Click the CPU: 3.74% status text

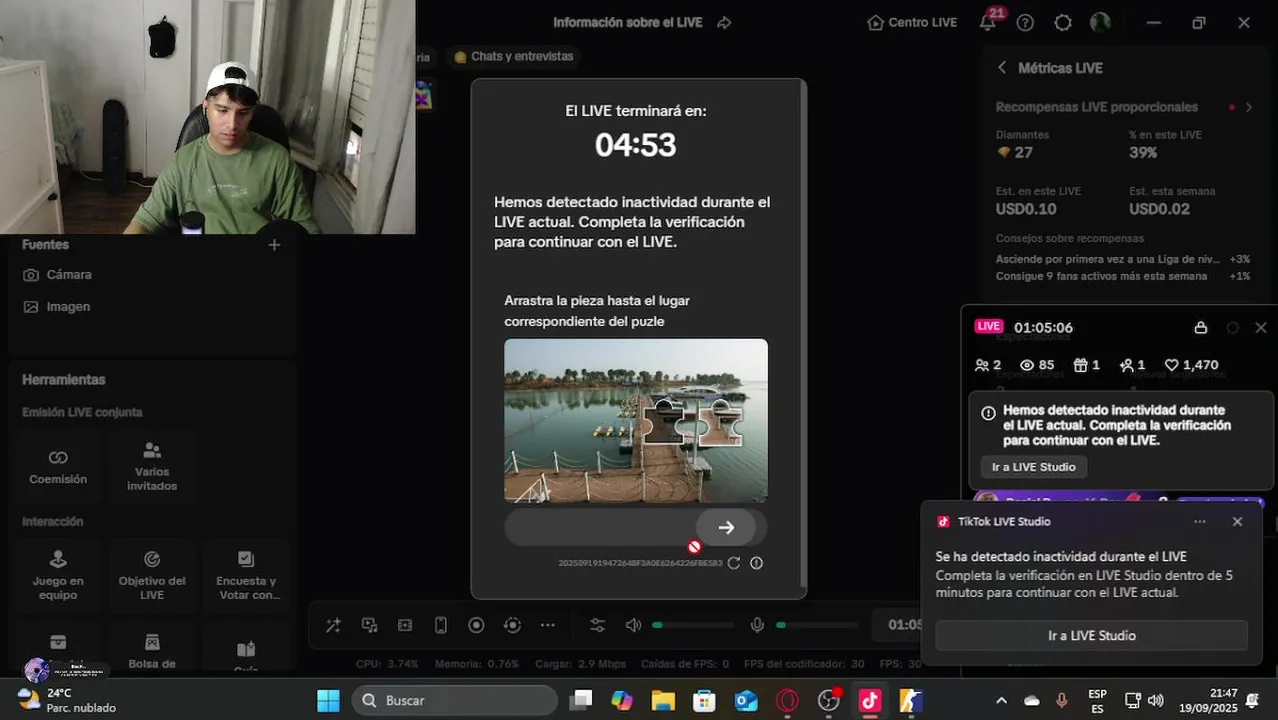click(x=387, y=664)
